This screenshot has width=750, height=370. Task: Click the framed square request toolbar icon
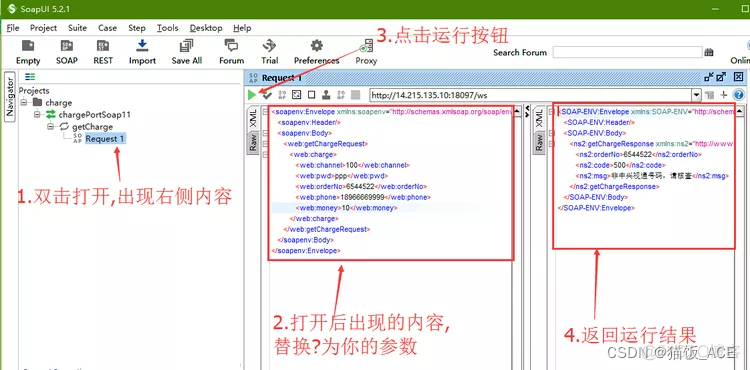pyautogui.click(x=297, y=95)
